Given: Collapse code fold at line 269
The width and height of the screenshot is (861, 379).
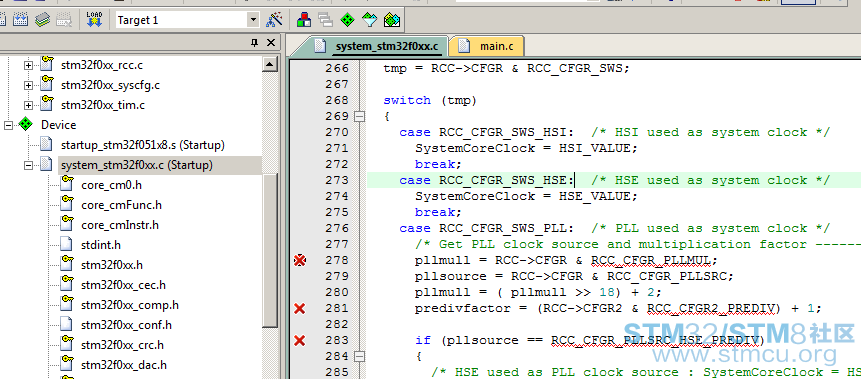Looking at the screenshot, I should point(359,116).
